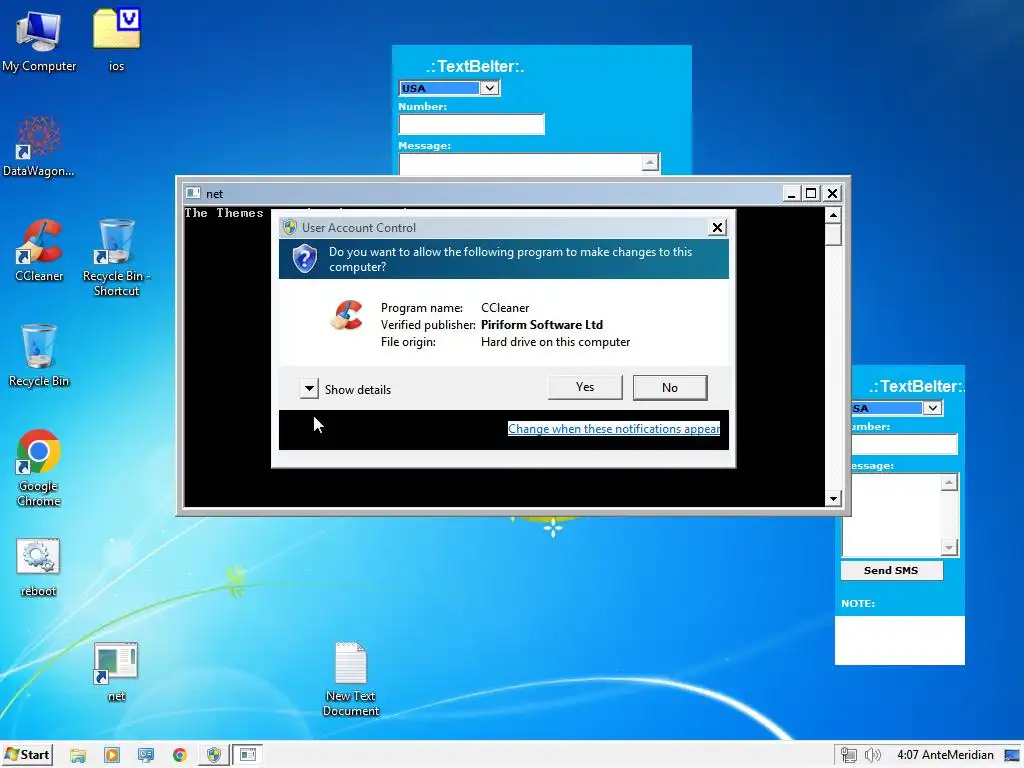
Task: Open My Computer desktop icon
Action: [39, 41]
